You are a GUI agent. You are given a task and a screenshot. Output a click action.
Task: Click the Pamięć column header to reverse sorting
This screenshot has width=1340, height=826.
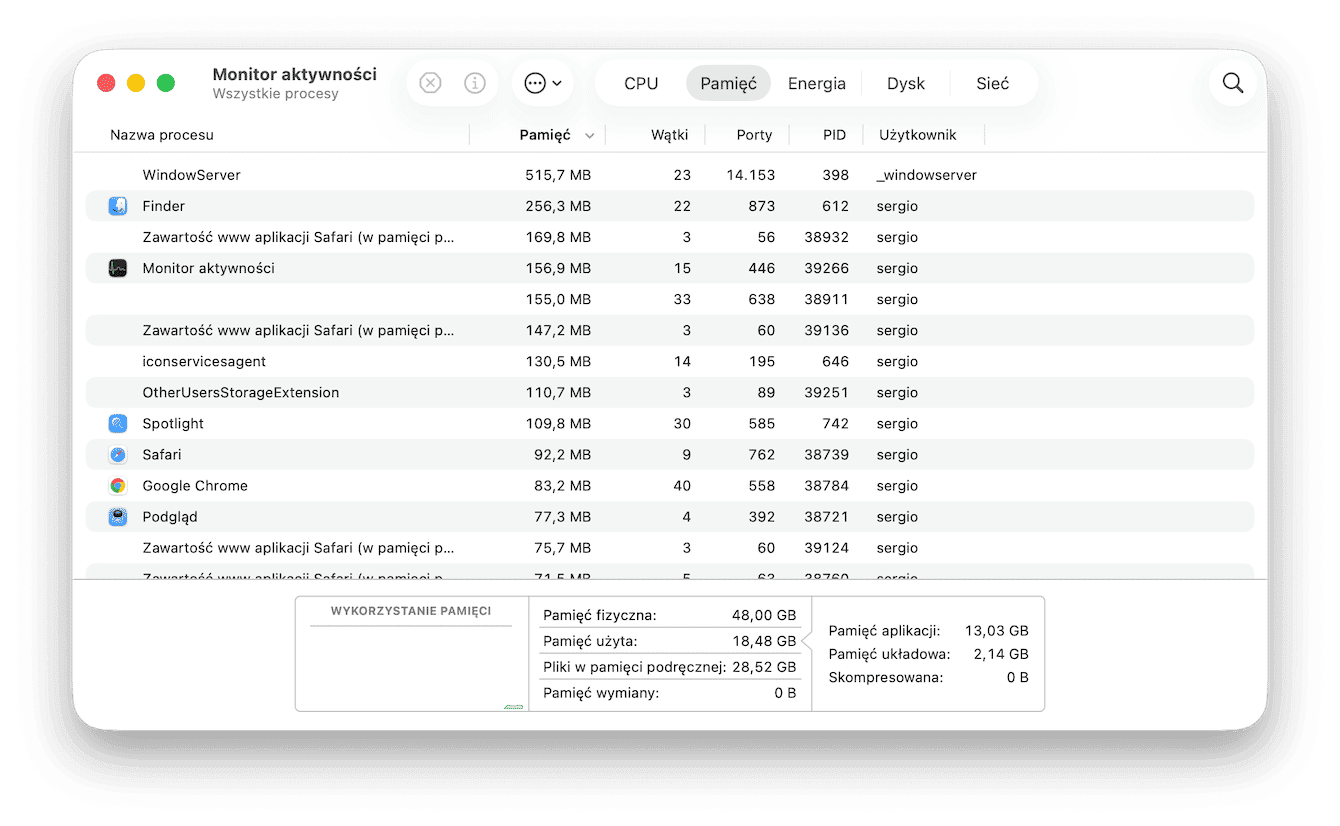click(545, 135)
